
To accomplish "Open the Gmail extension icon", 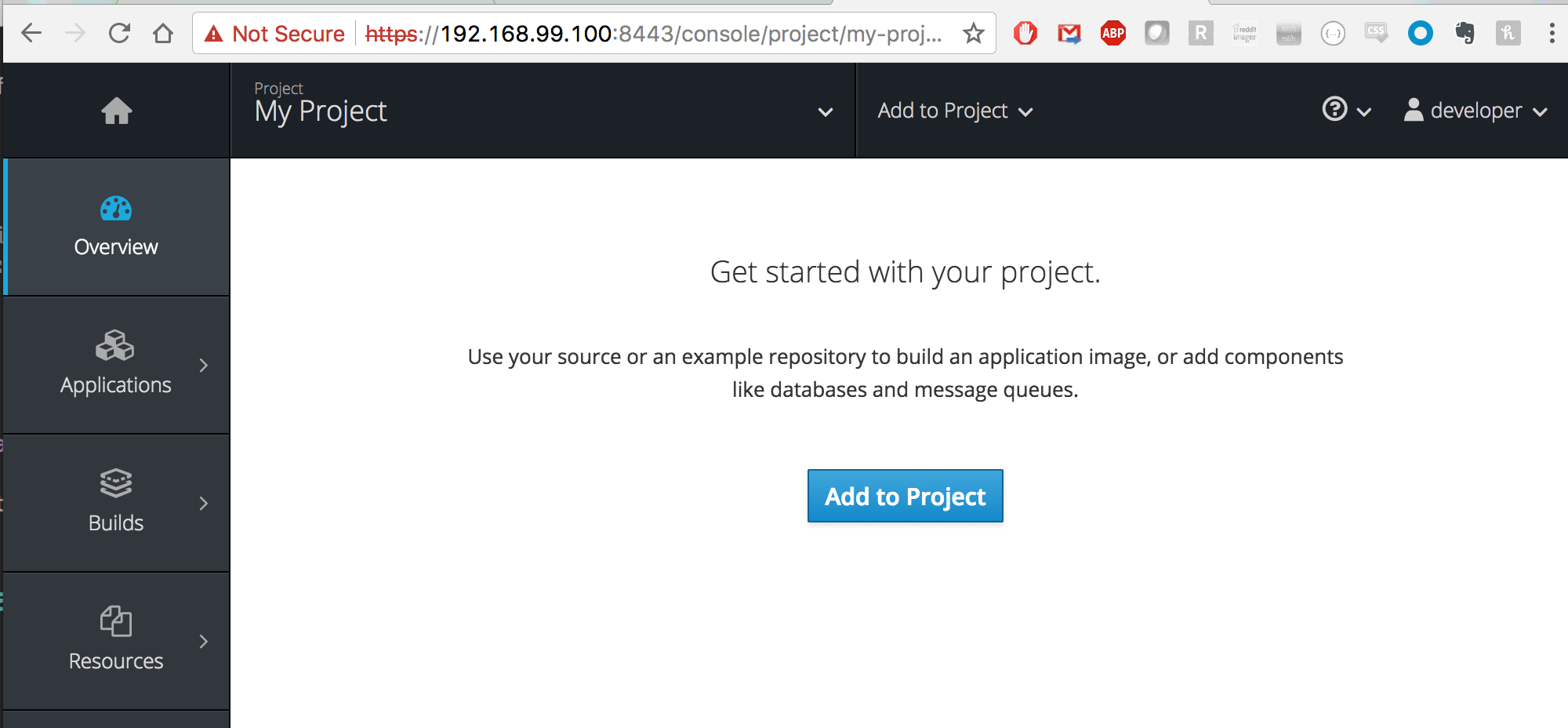I will 1069,33.
